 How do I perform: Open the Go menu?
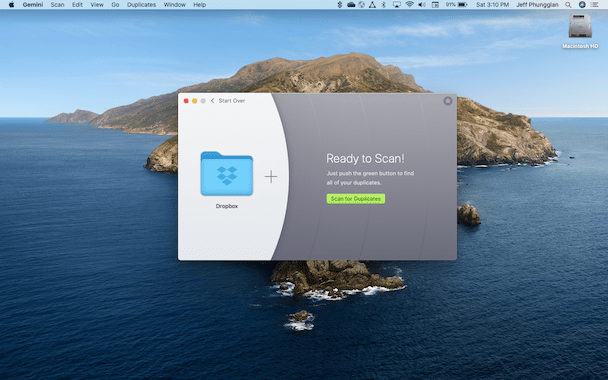(x=115, y=5)
